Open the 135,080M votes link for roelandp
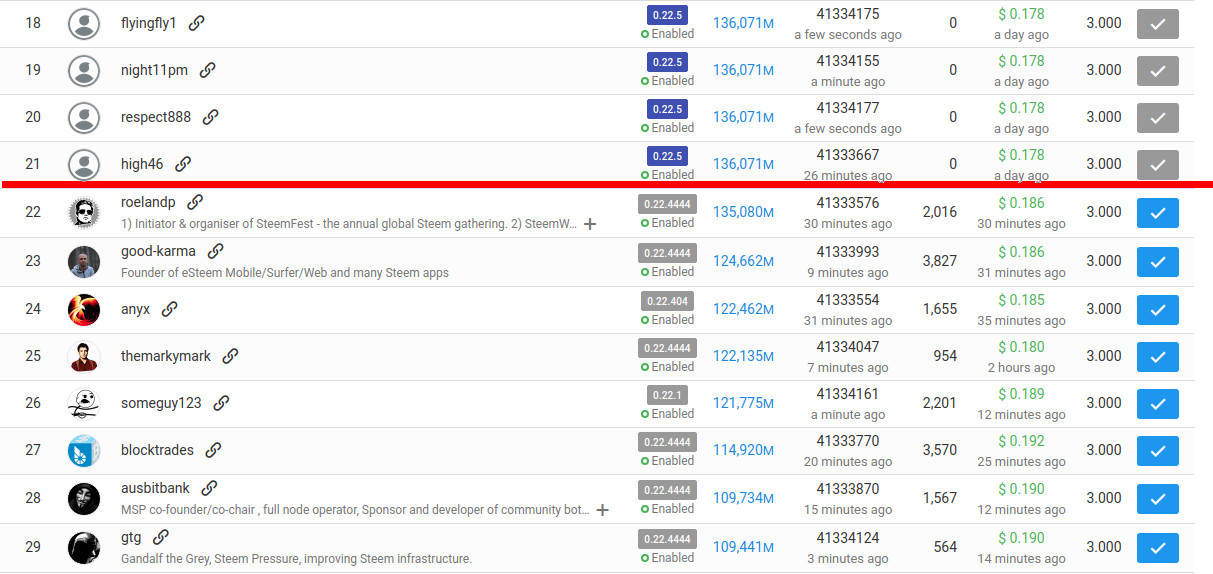The width and height of the screenshot is (1213, 574). click(743, 212)
